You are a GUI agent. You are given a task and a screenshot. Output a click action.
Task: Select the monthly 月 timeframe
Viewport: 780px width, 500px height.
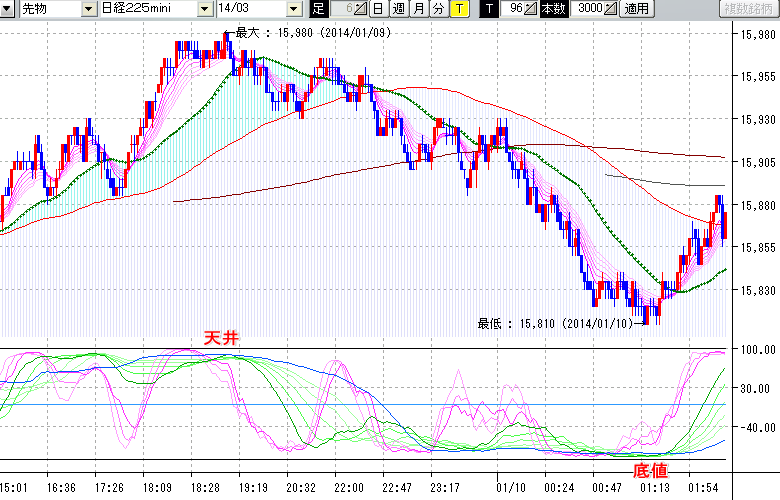(x=418, y=9)
